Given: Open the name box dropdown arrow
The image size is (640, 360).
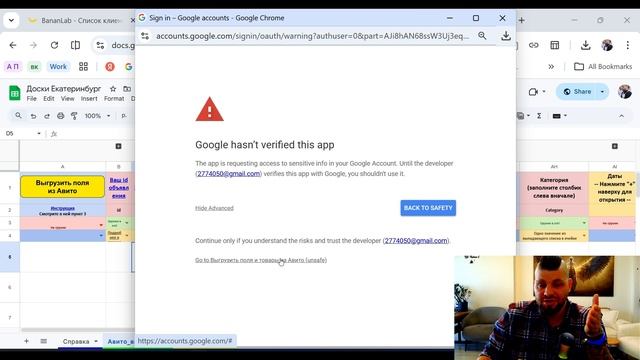Looking at the screenshot, I should click(x=39, y=133).
